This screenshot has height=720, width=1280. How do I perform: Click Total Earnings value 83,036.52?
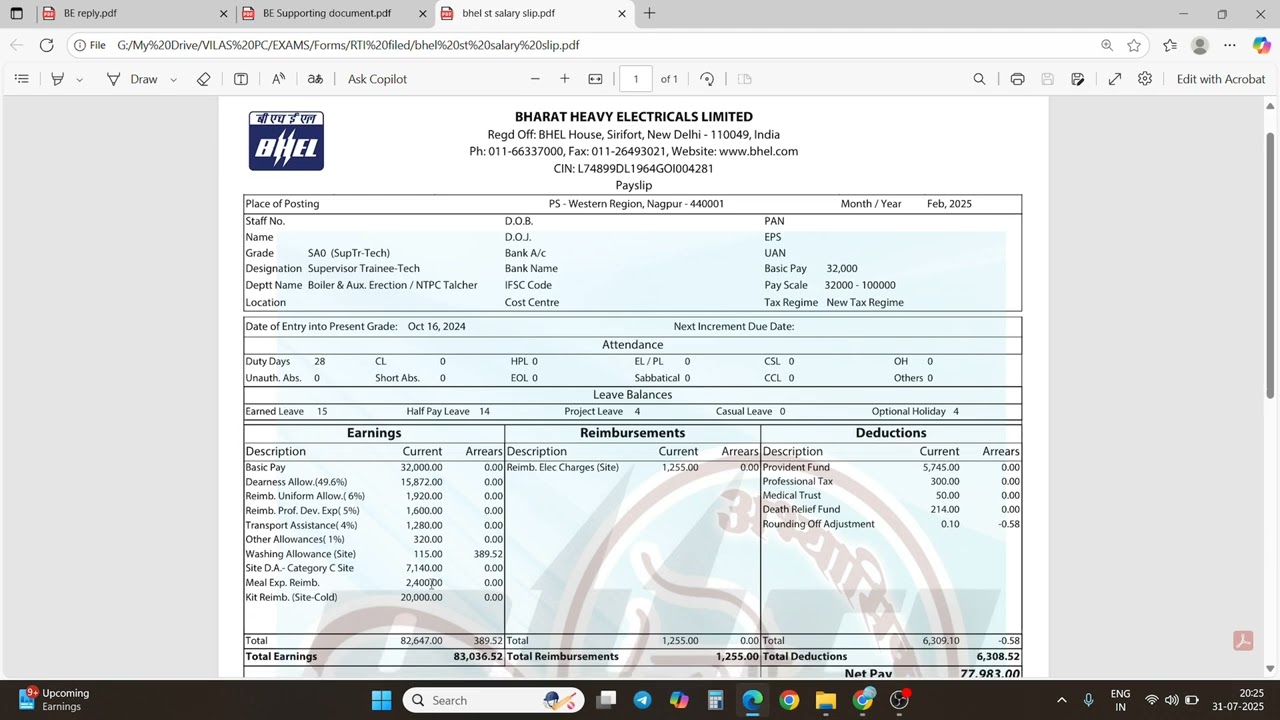coord(478,657)
